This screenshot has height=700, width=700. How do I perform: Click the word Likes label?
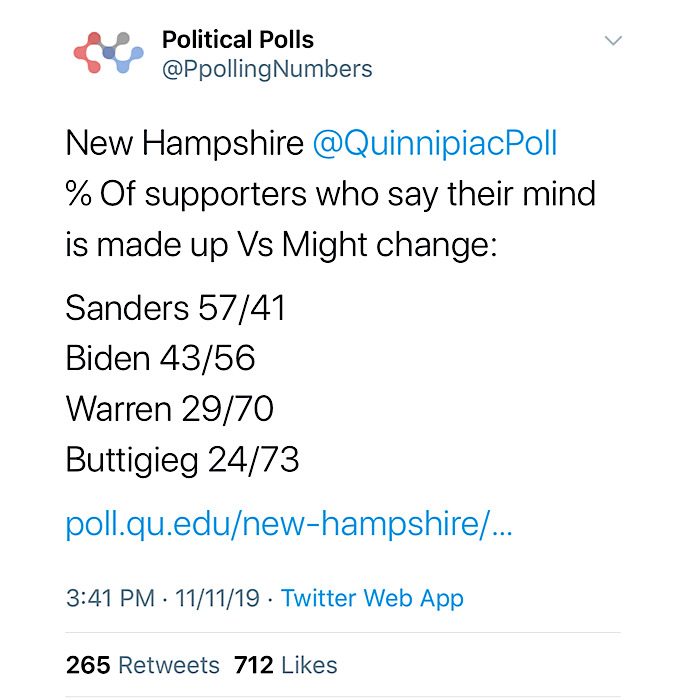click(x=309, y=665)
